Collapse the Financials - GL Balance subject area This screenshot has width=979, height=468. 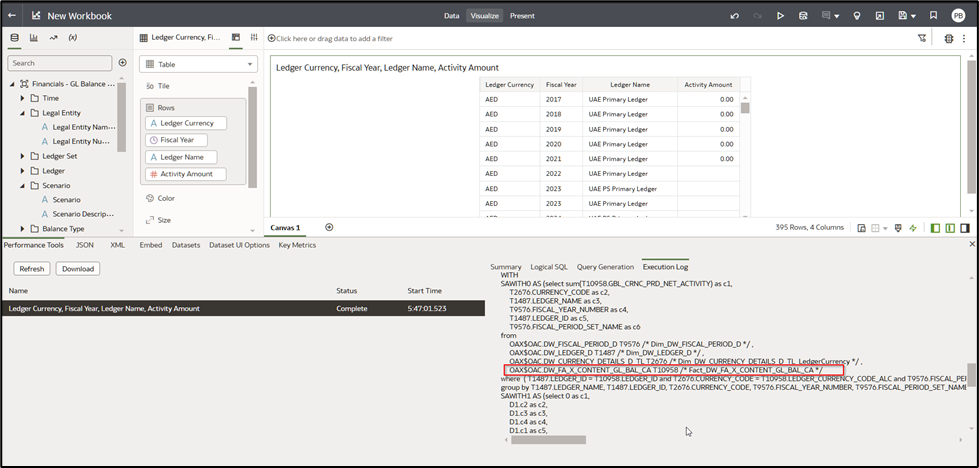12,84
